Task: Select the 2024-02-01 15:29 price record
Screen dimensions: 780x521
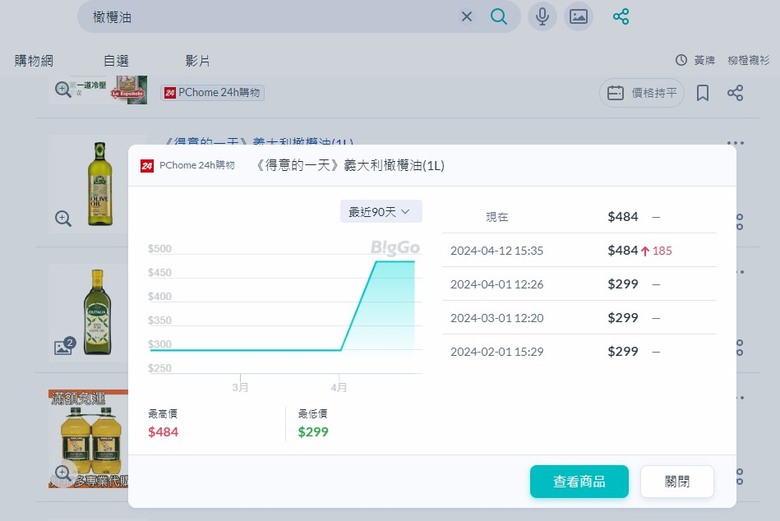Action: point(580,351)
